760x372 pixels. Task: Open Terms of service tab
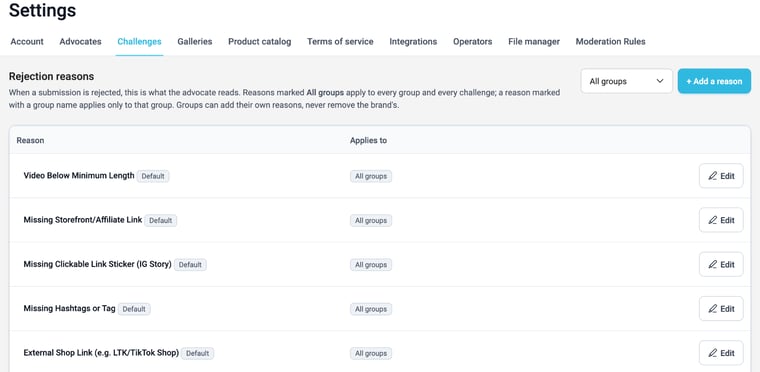click(340, 42)
